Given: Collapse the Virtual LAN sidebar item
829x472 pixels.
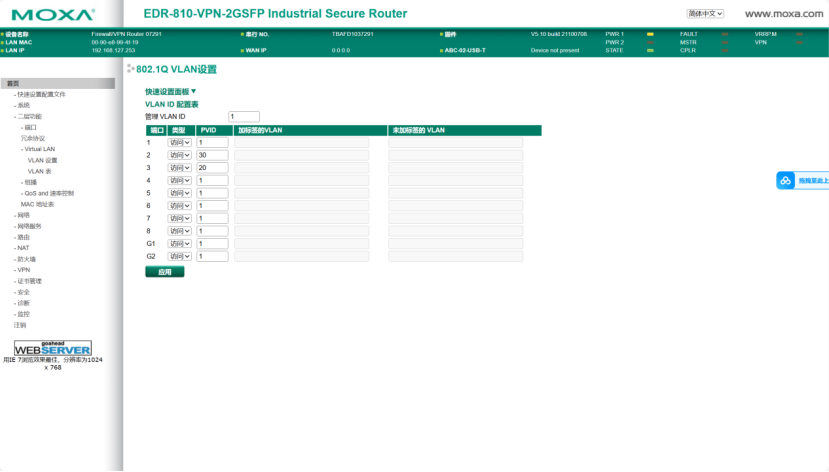Looking at the screenshot, I should coord(39,150).
